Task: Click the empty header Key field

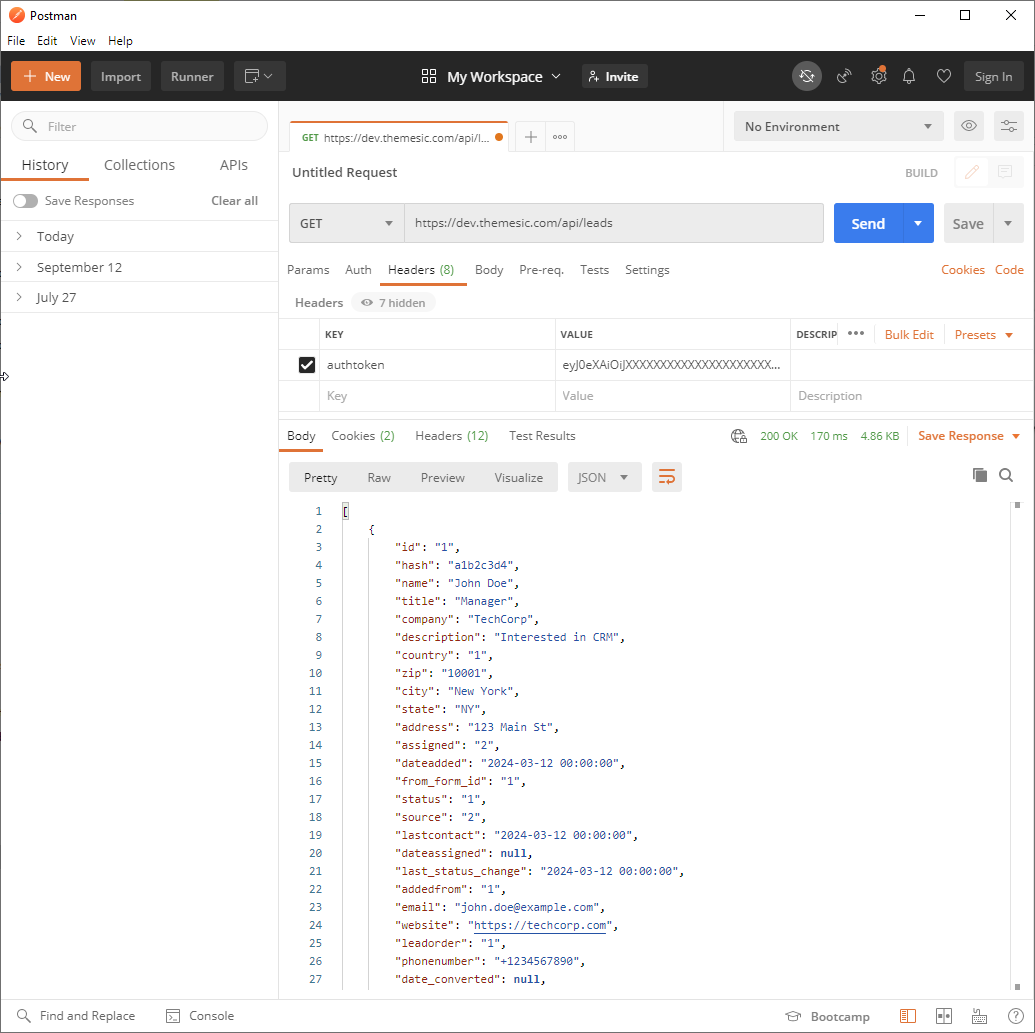Action: pos(437,396)
